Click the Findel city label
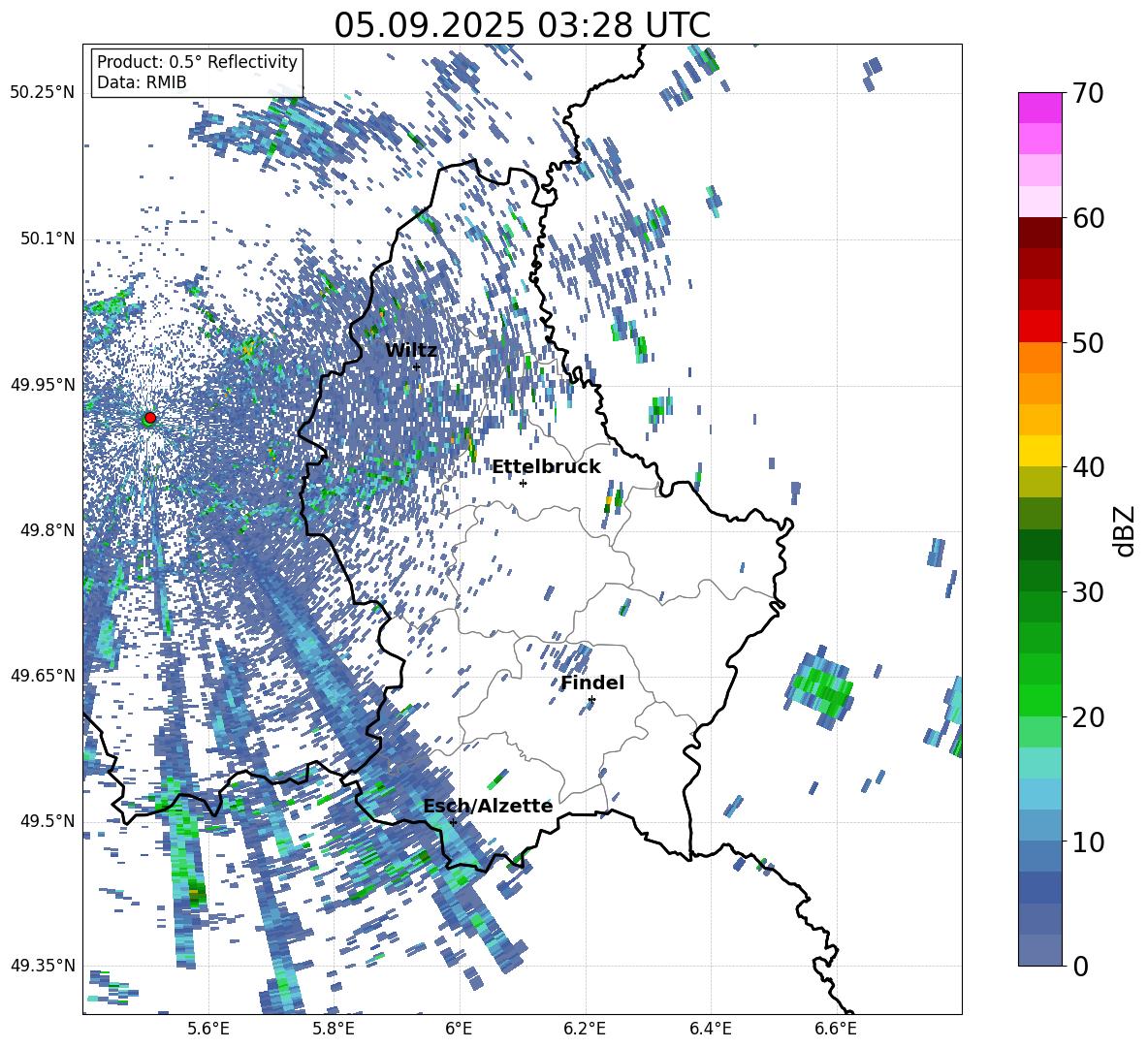 pyautogui.click(x=592, y=683)
